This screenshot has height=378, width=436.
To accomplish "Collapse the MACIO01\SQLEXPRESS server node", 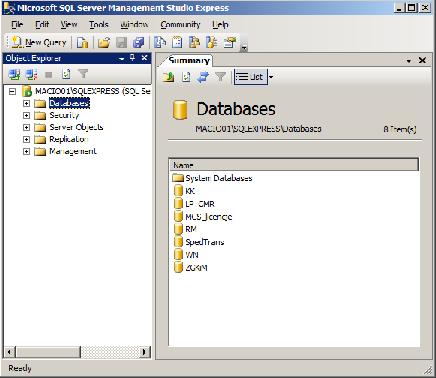I will click(13, 91).
